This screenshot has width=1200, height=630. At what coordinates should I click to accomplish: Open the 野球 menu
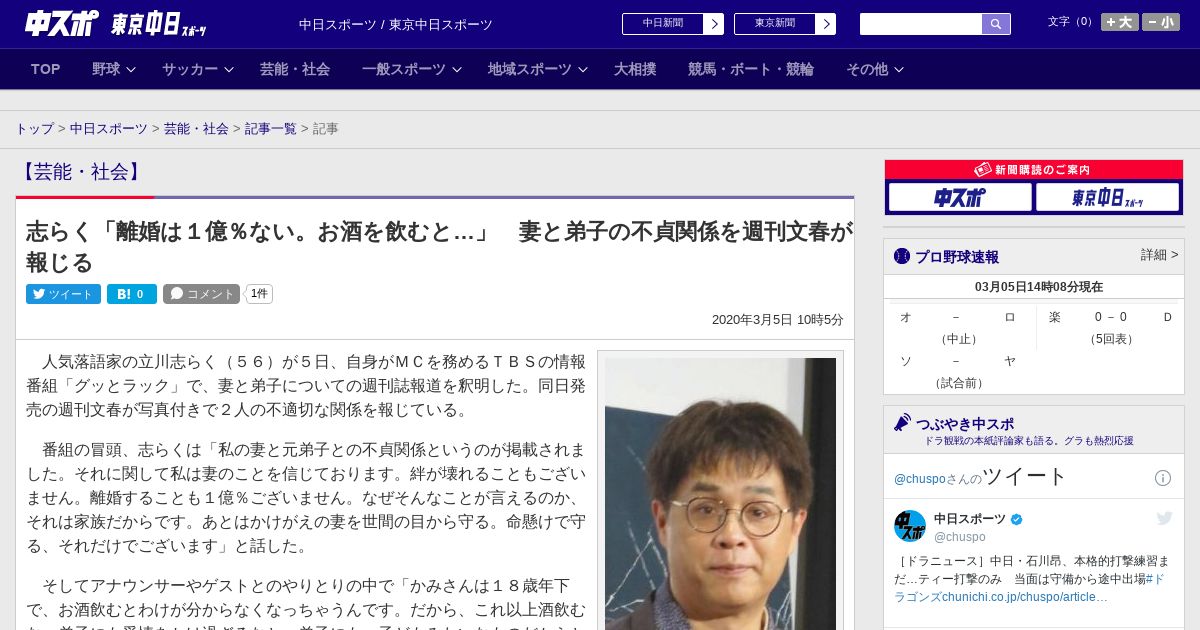106,69
